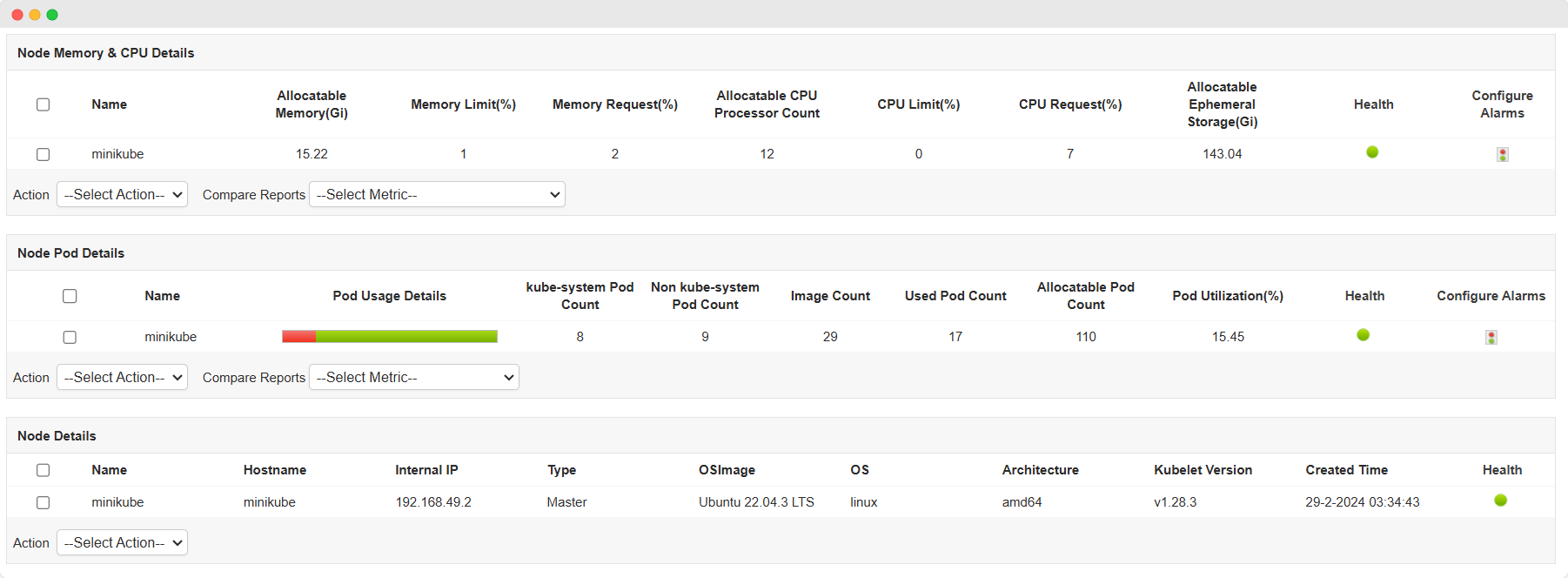Image resolution: width=1568 pixels, height=578 pixels.
Task: Tick minikube checkbox in Node Details table
Action: (43, 502)
